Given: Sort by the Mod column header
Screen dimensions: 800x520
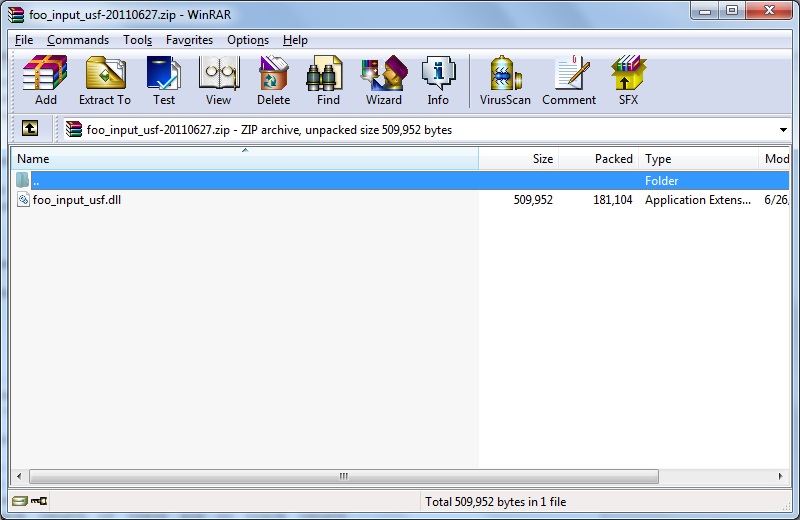Looking at the screenshot, I should click(774, 159).
